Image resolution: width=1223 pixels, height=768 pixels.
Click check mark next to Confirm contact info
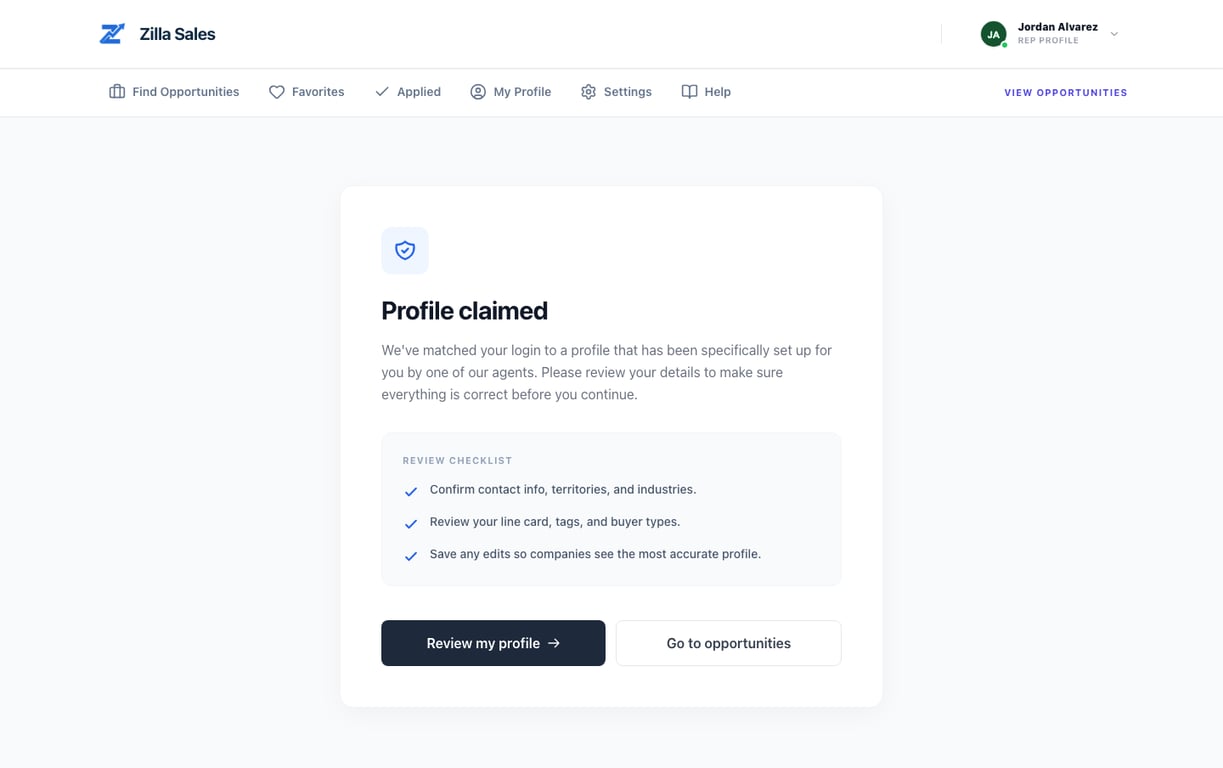[411, 492]
